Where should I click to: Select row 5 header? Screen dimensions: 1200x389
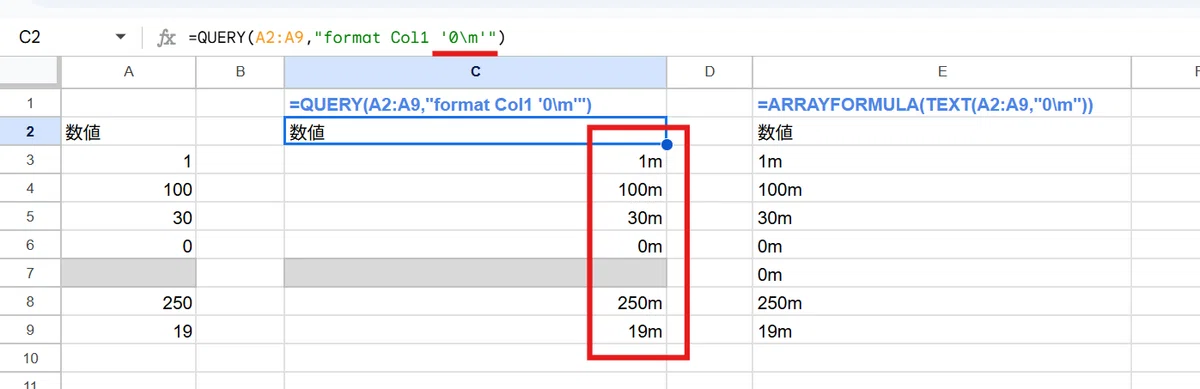point(30,217)
